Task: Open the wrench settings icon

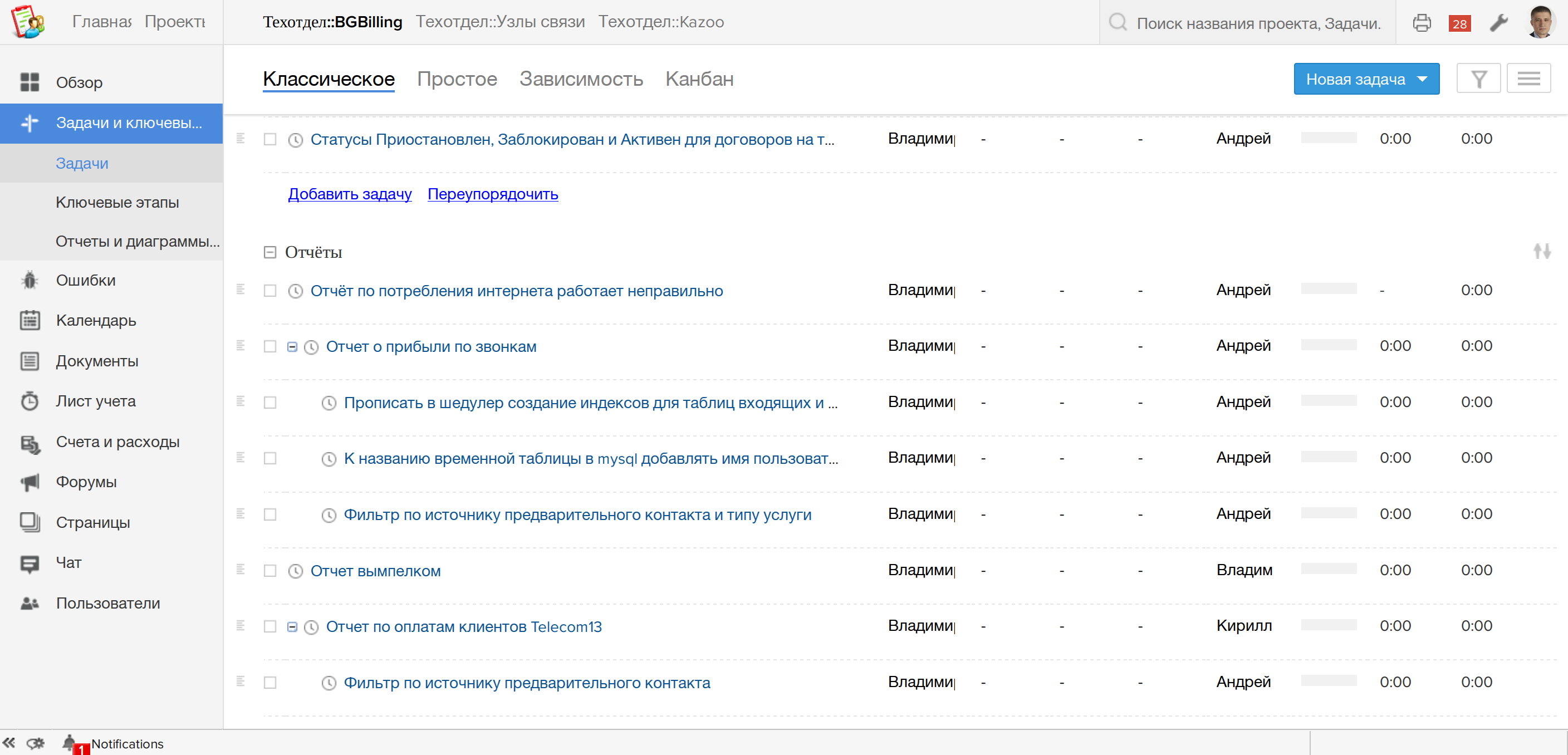Action: tap(1498, 23)
